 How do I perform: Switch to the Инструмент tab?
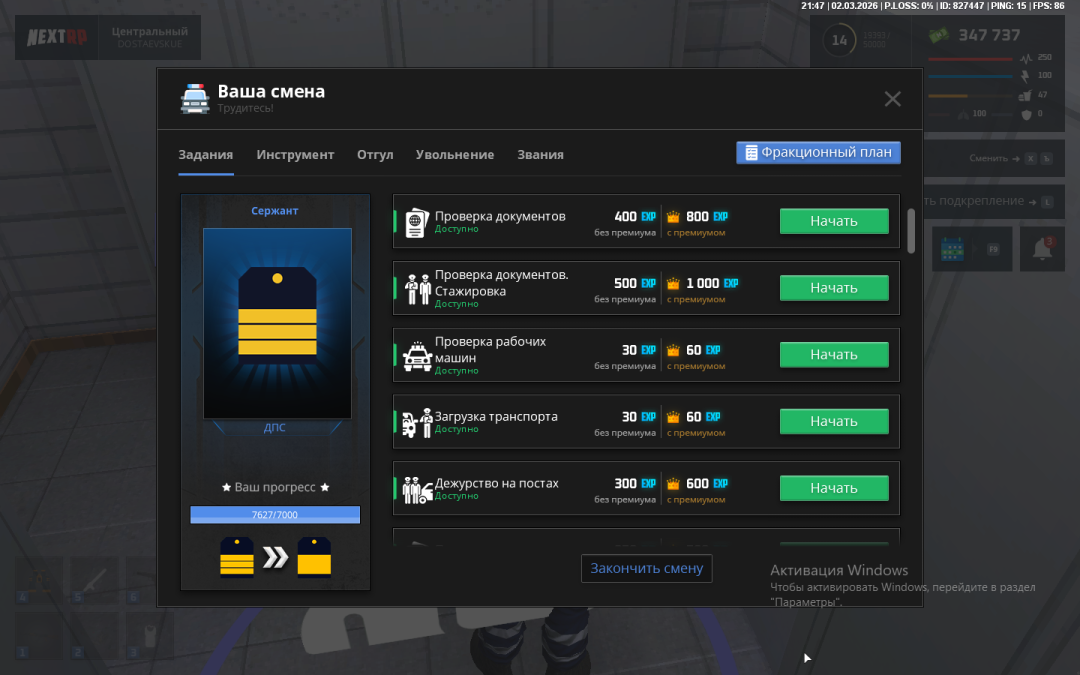click(295, 155)
